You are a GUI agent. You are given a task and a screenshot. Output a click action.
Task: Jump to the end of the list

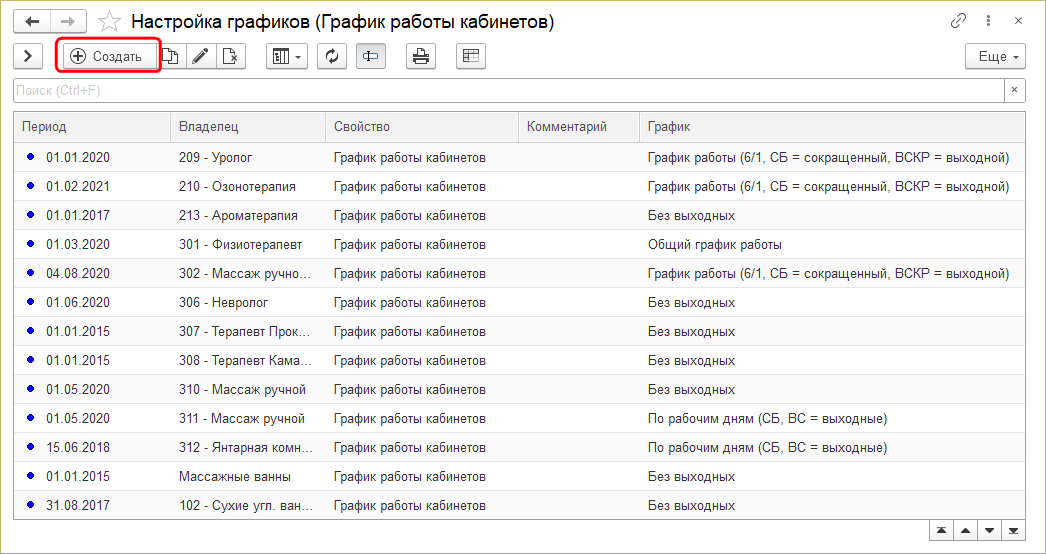coord(1013,530)
